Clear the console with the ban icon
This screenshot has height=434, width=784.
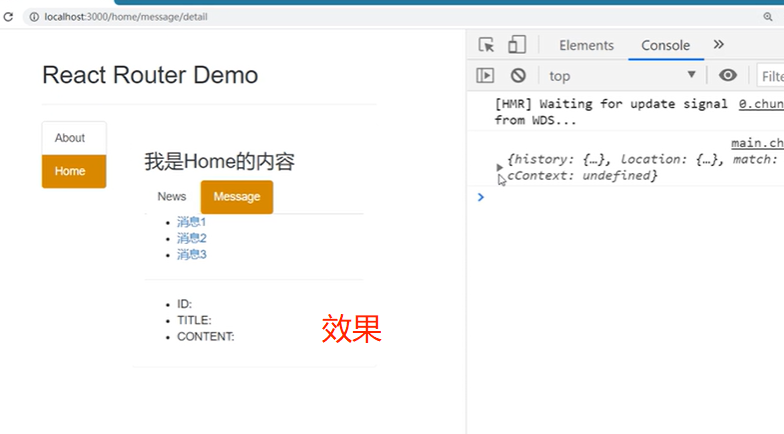point(518,76)
